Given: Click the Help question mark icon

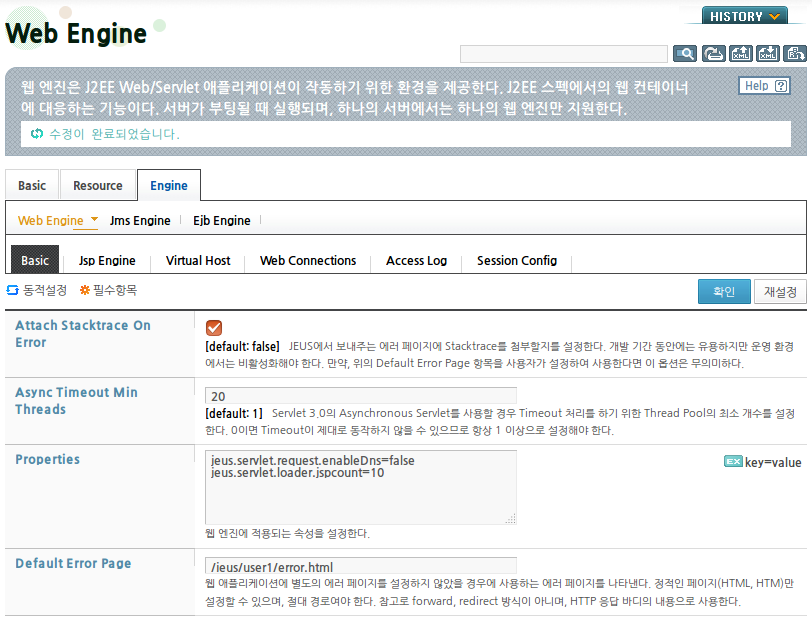Looking at the screenshot, I should tap(781, 86).
